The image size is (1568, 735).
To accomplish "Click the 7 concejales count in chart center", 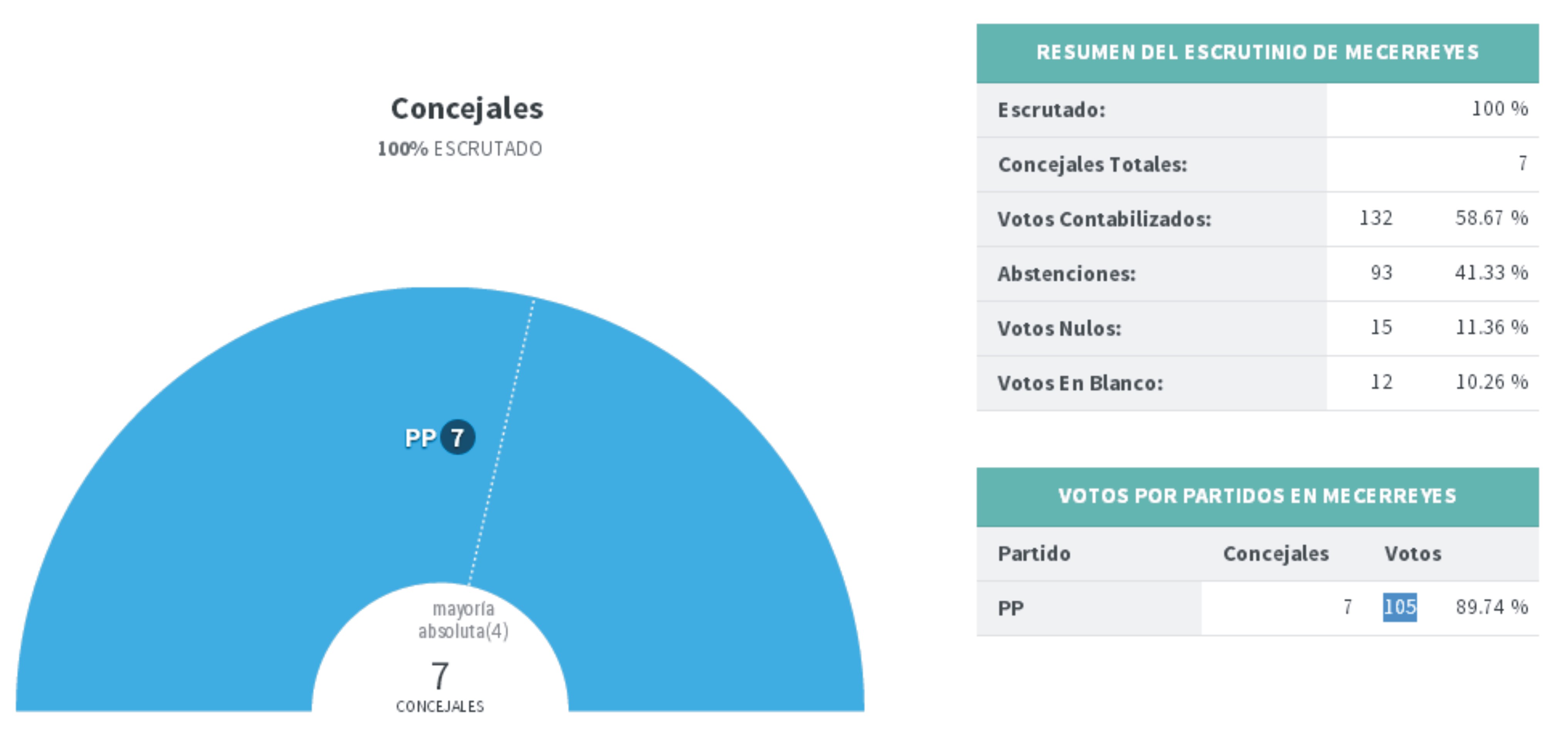I will coord(440,676).
